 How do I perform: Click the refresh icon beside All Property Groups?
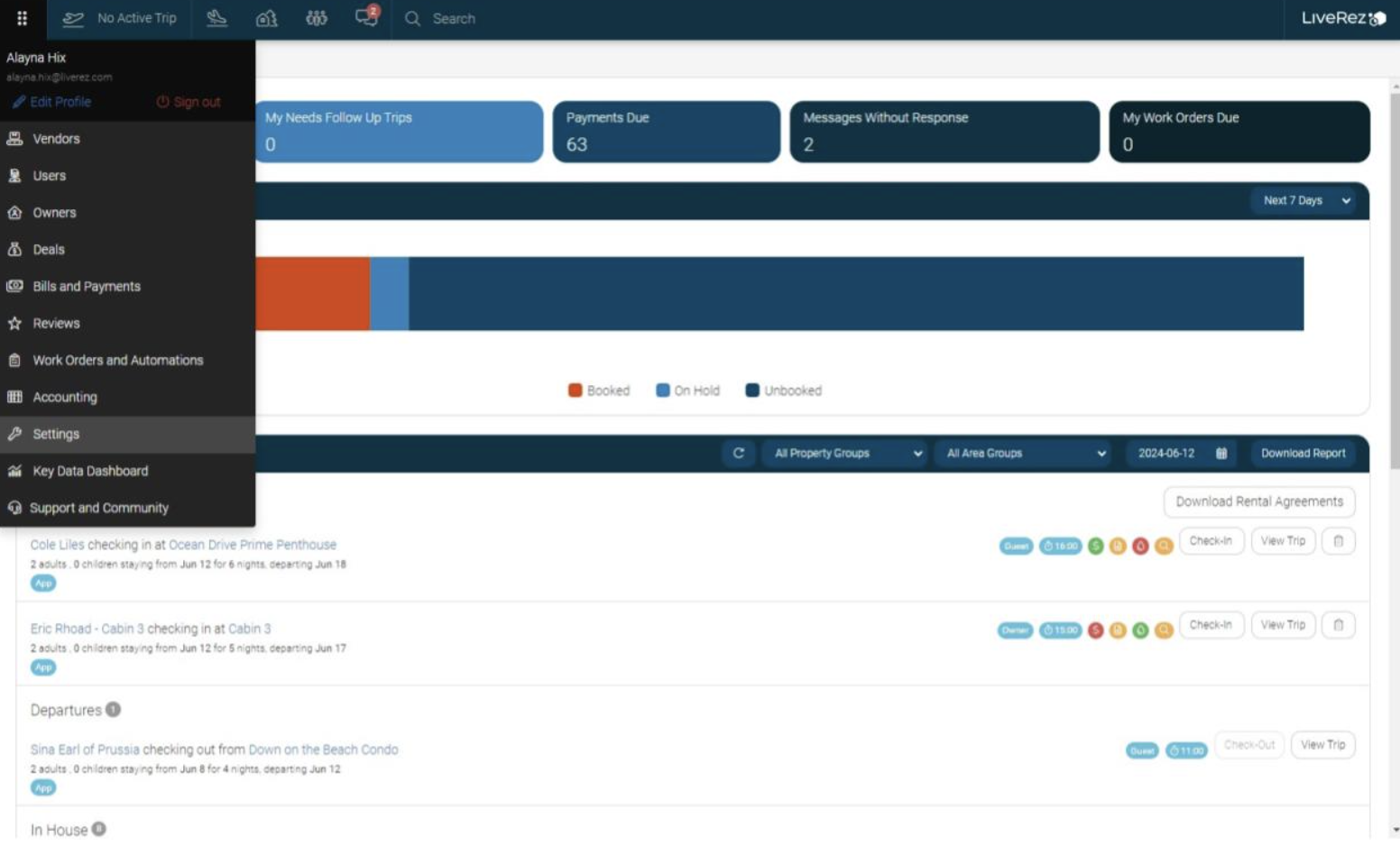click(x=738, y=453)
